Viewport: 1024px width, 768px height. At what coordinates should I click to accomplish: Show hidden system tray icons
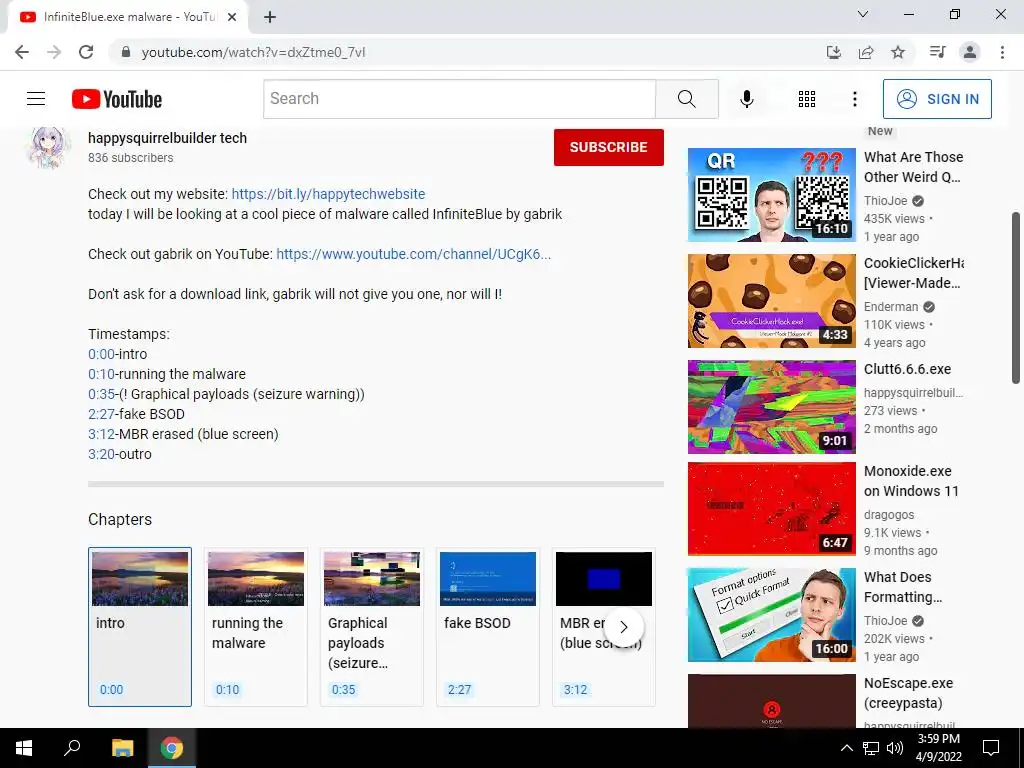pyautogui.click(x=846, y=748)
